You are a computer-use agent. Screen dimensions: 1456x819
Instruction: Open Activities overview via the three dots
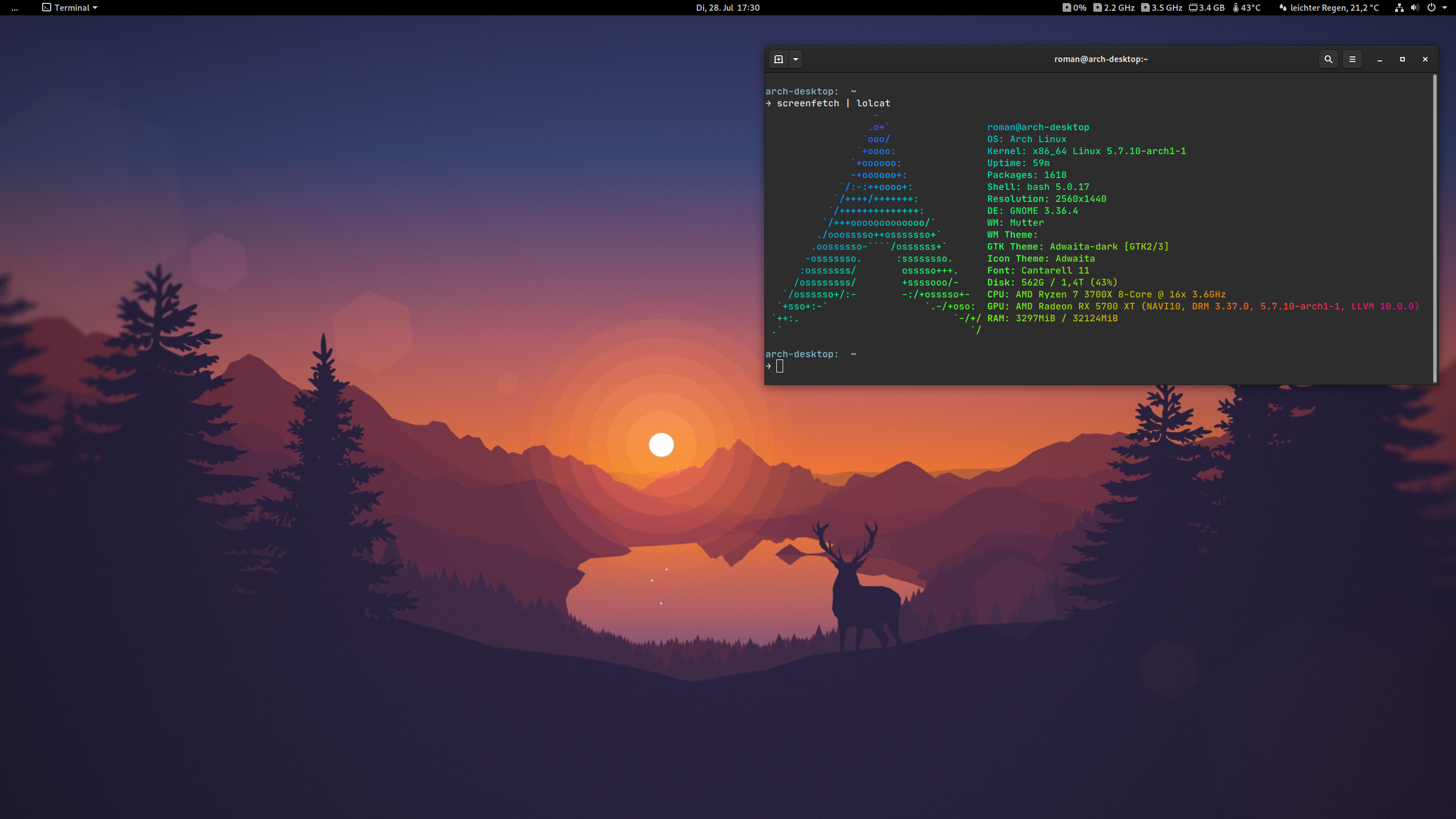click(15, 8)
